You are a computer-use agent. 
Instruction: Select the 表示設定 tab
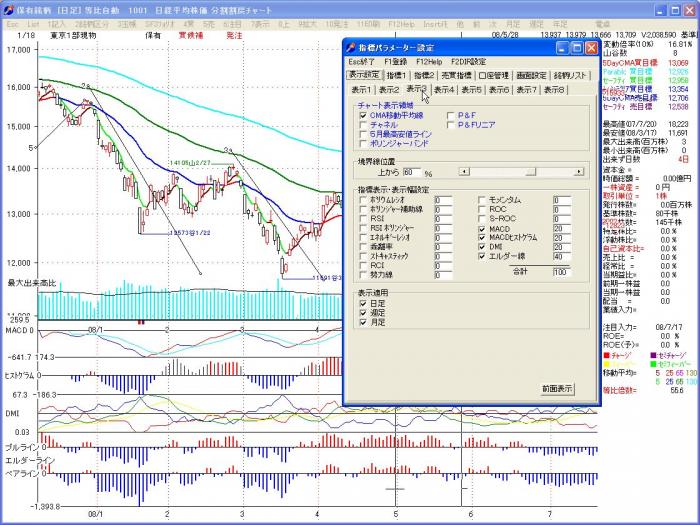click(365, 75)
